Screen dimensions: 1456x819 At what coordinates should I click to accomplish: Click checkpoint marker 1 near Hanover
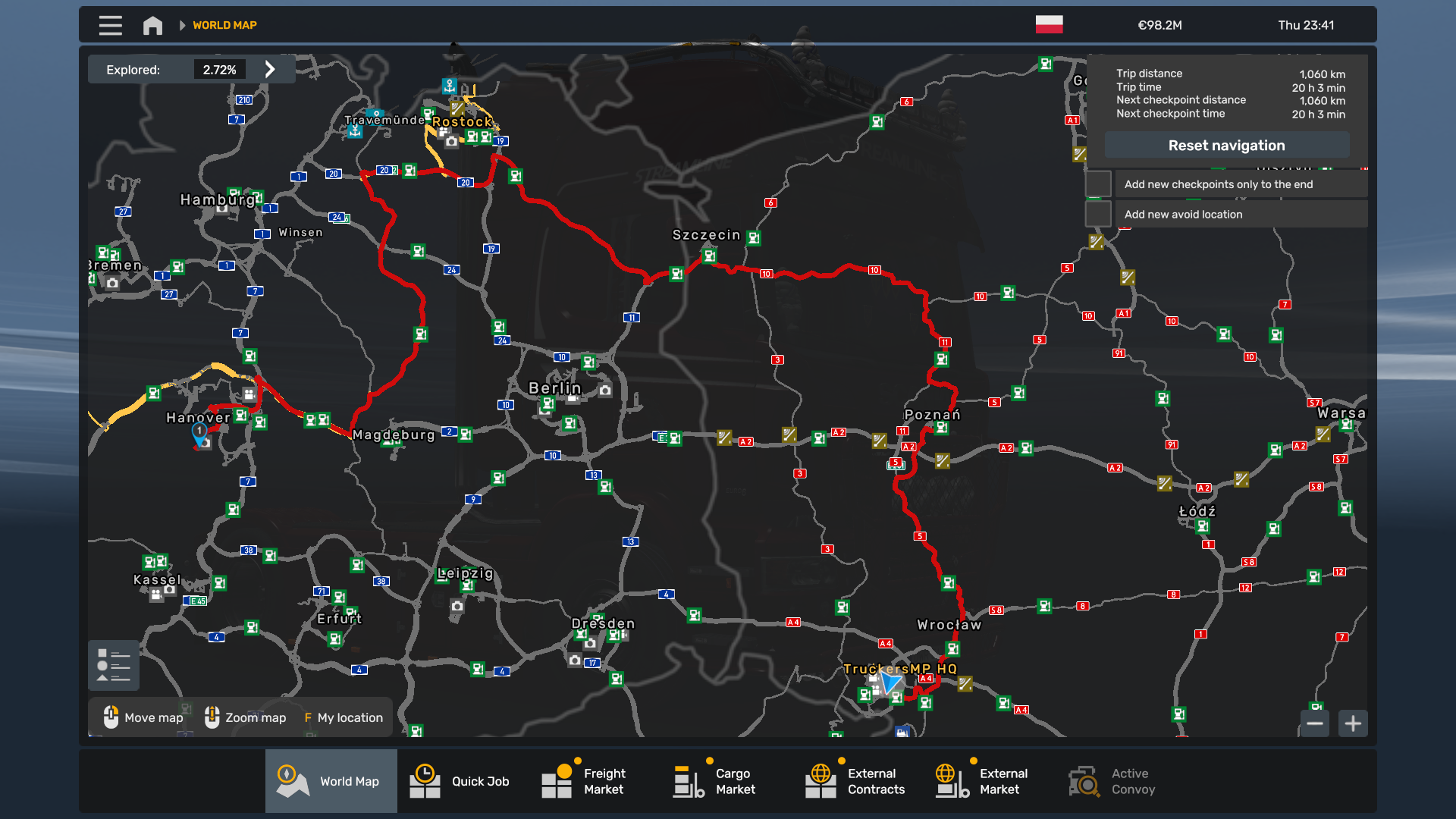pos(199,431)
